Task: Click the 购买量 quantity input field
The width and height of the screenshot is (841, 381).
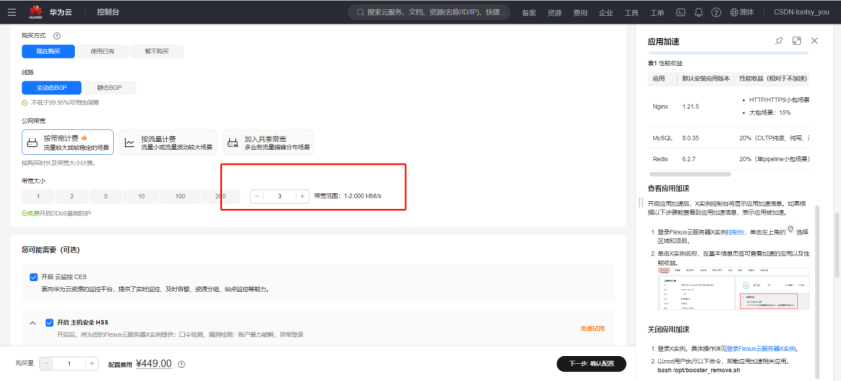Action: [x=69, y=364]
